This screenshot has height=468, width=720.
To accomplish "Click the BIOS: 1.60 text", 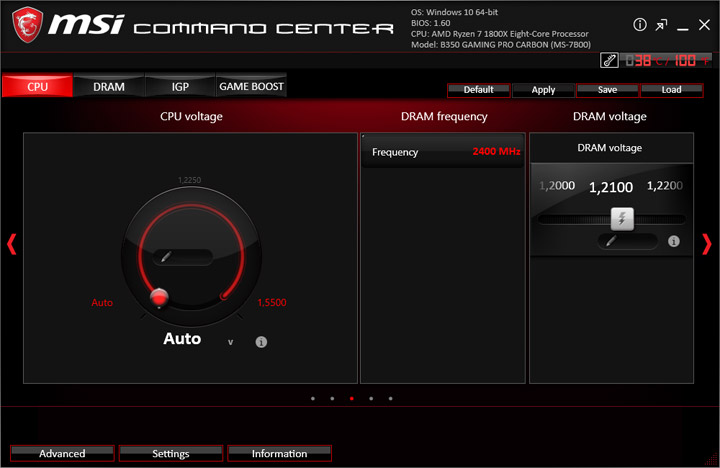I will tap(431, 23).
